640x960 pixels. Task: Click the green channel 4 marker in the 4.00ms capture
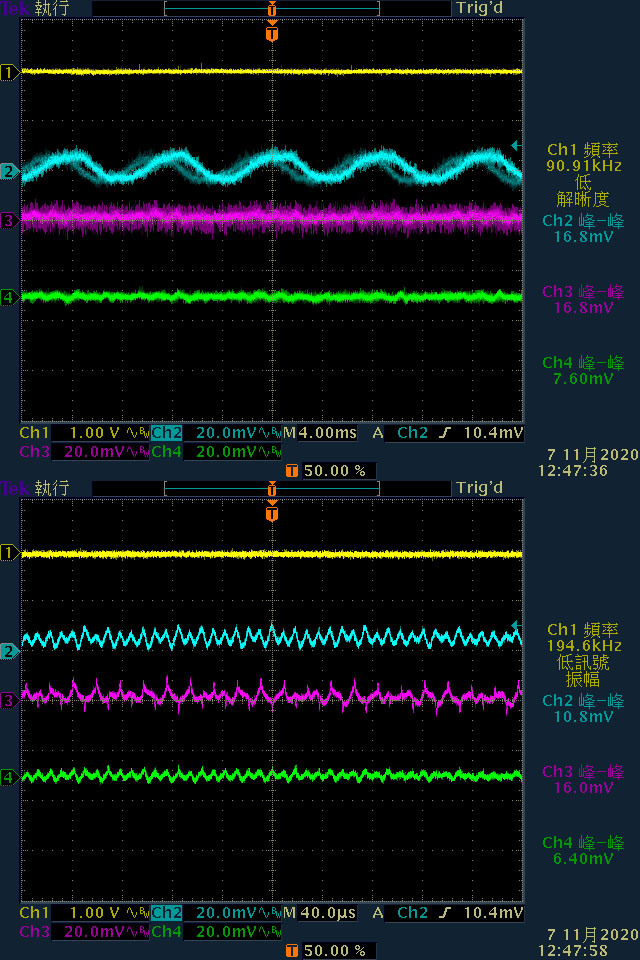click(x=9, y=298)
